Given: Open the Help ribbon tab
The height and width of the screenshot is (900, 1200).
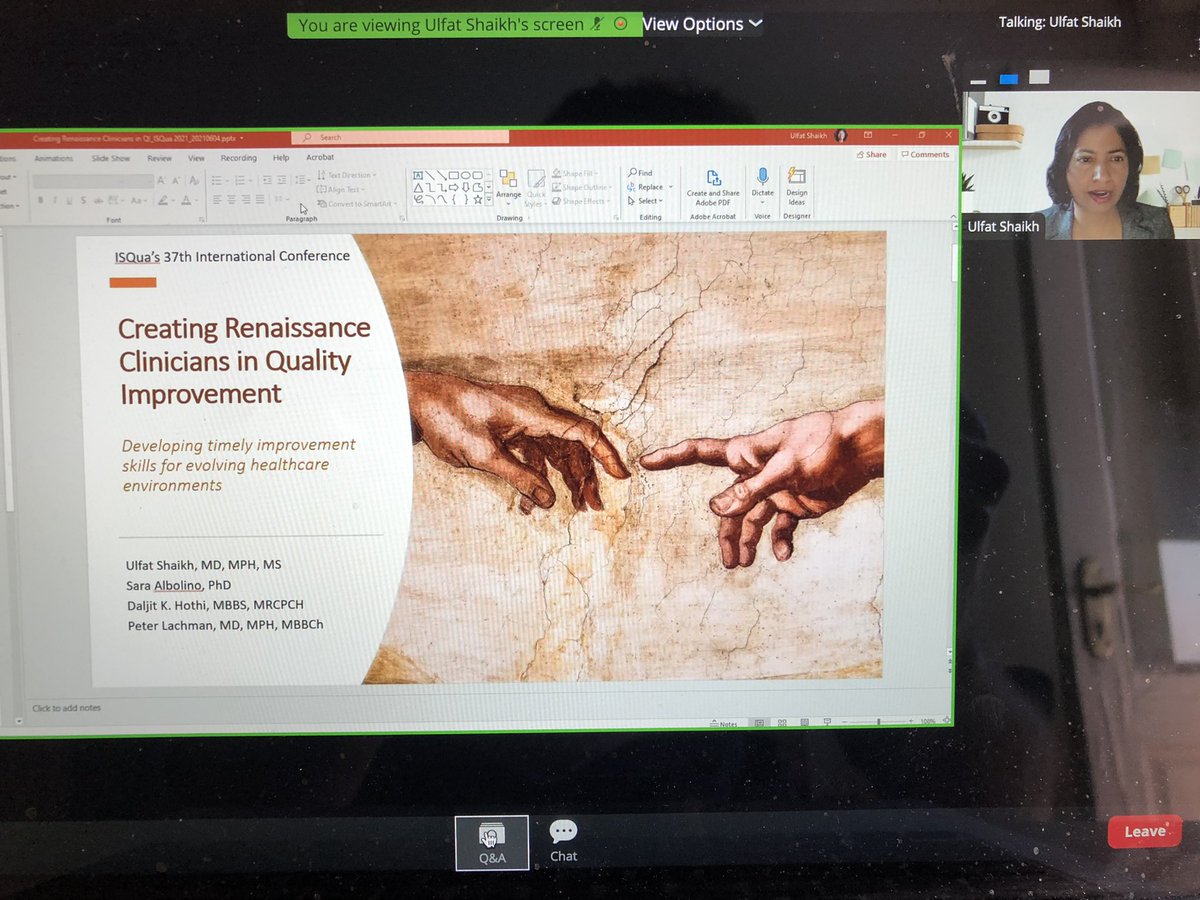Looking at the screenshot, I should click(281, 158).
